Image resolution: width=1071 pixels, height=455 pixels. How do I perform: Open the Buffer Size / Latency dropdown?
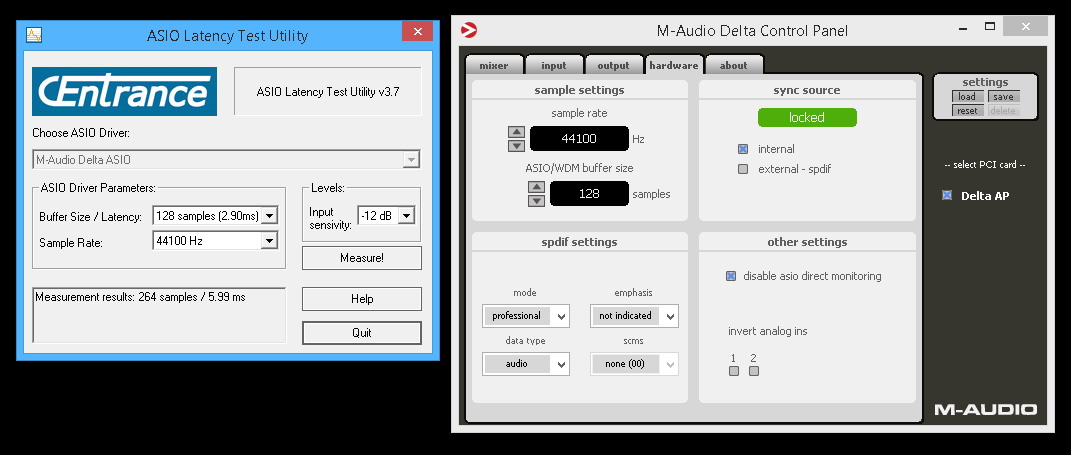215,216
